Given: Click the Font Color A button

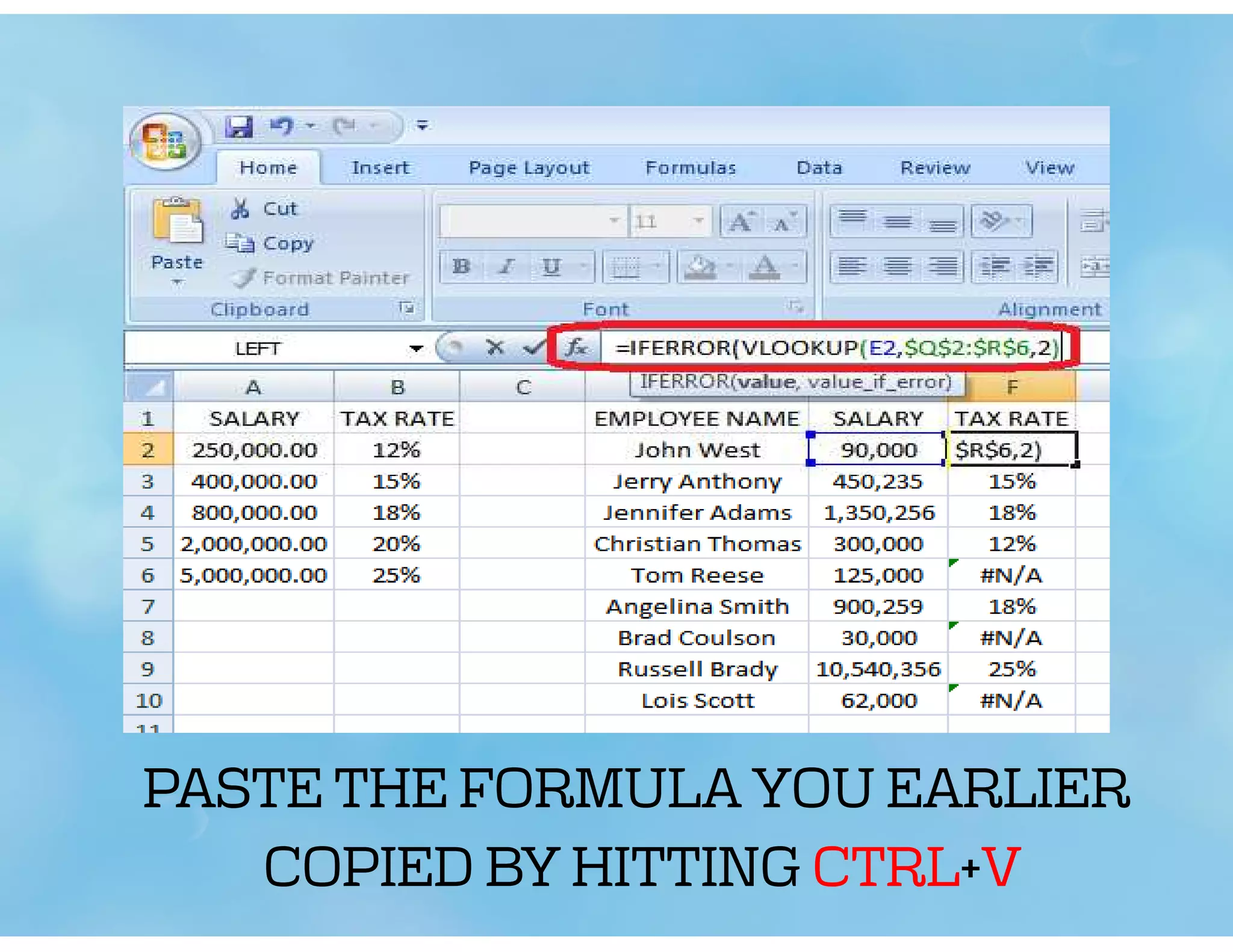Looking at the screenshot, I should [765, 266].
